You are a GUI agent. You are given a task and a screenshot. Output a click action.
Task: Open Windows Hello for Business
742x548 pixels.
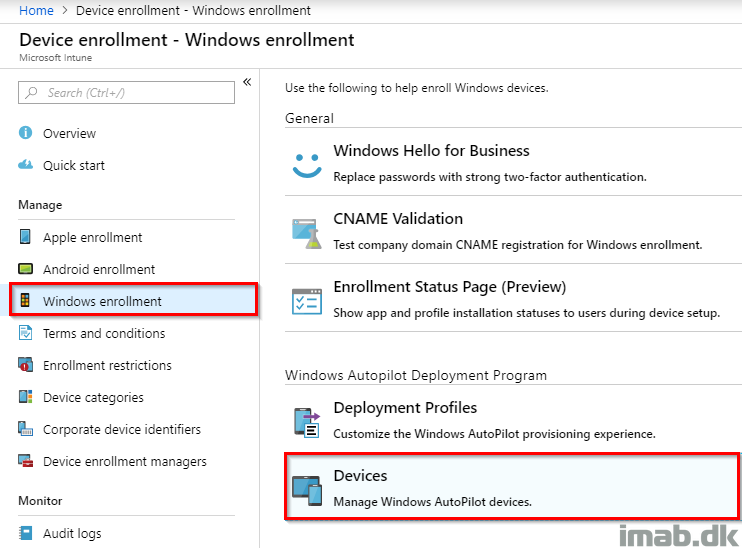513,162
